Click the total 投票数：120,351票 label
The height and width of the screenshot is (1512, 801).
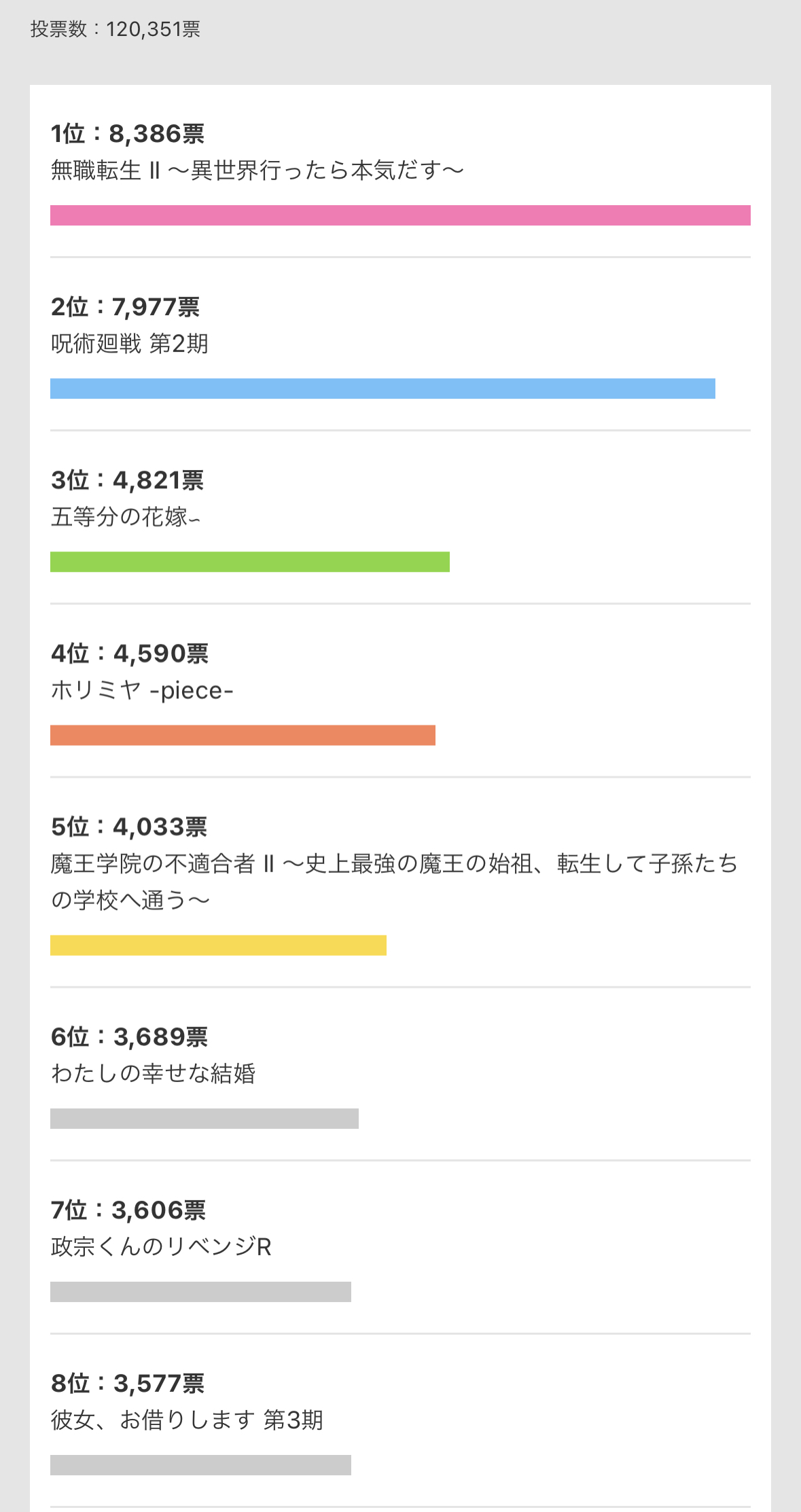115,29
